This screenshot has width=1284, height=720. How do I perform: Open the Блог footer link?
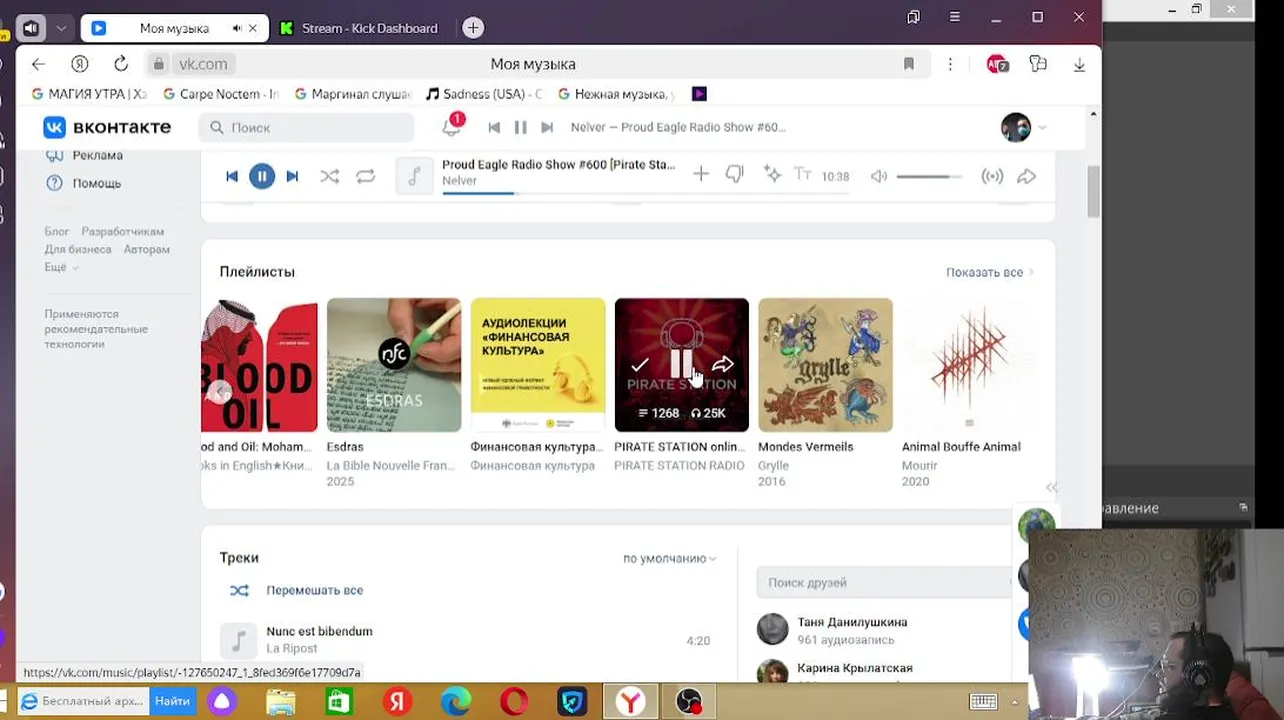coord(56,231)
